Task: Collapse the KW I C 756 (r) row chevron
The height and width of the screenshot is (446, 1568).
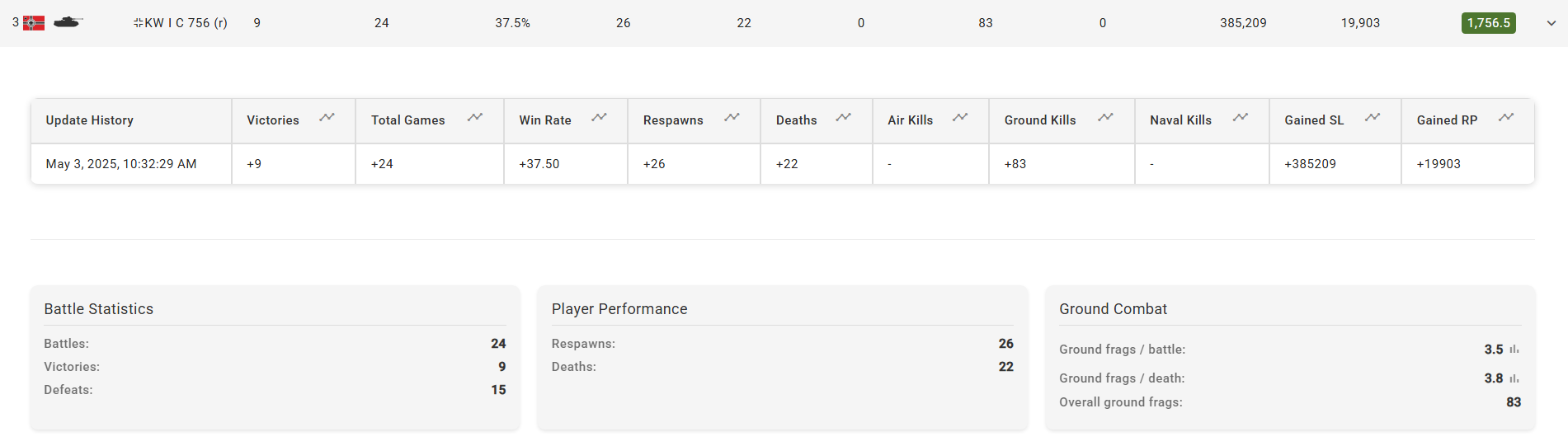Action: (1551, 23)
